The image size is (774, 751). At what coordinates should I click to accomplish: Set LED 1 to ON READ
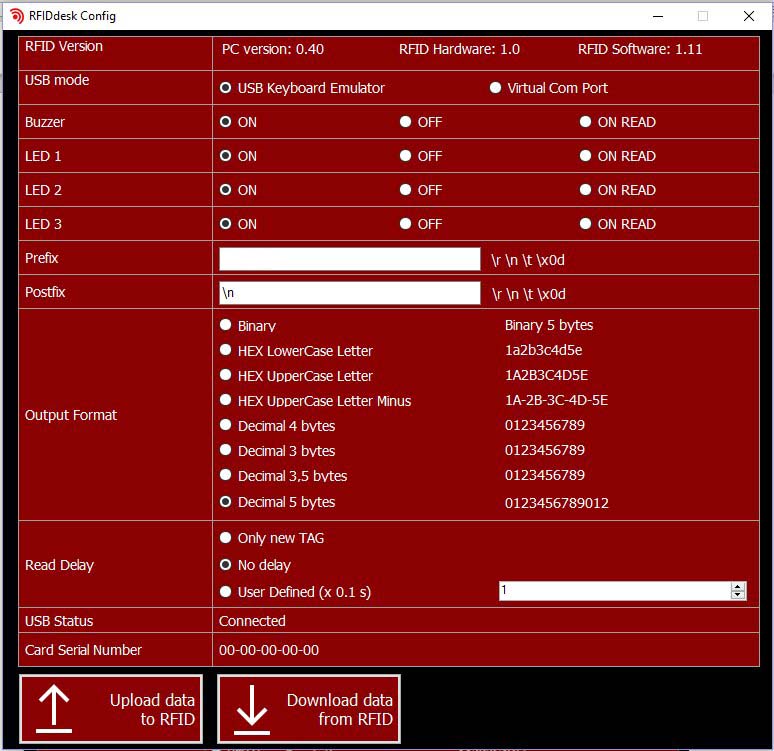click(585, 156)
